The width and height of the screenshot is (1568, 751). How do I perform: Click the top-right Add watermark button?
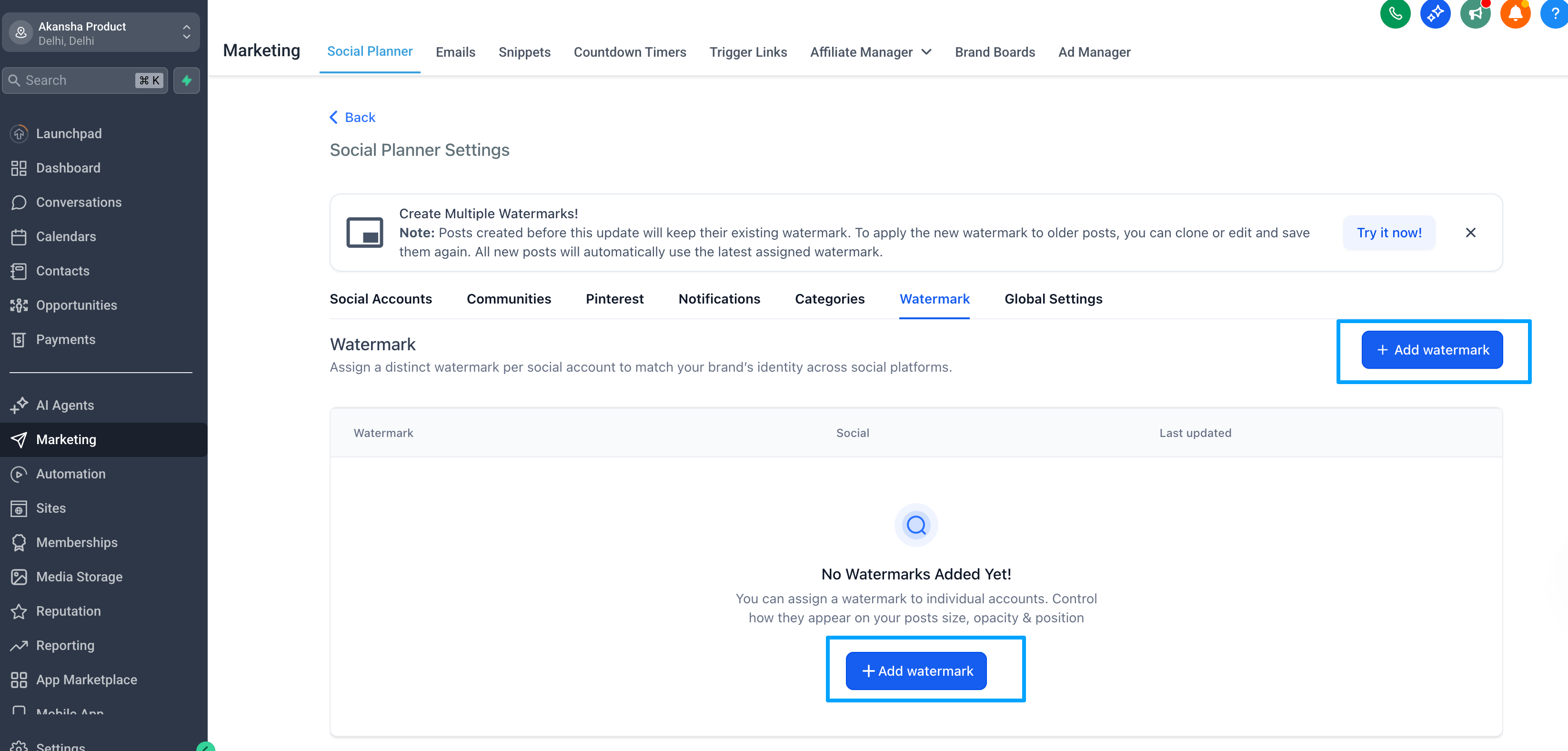pos(1432,350)
